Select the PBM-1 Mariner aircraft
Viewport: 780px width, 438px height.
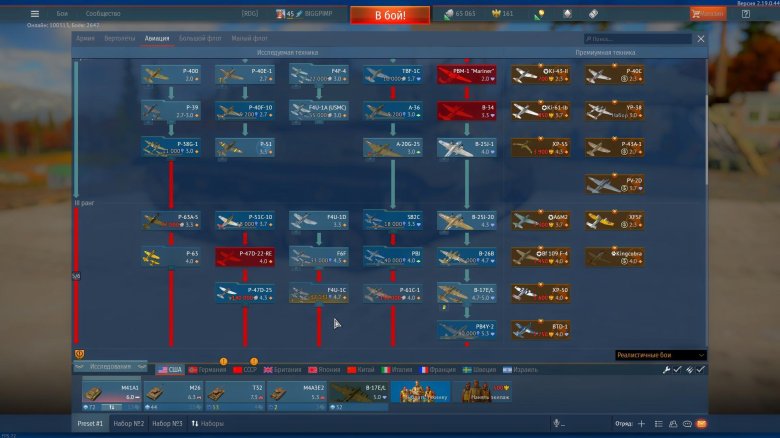(x=466, y=75)
